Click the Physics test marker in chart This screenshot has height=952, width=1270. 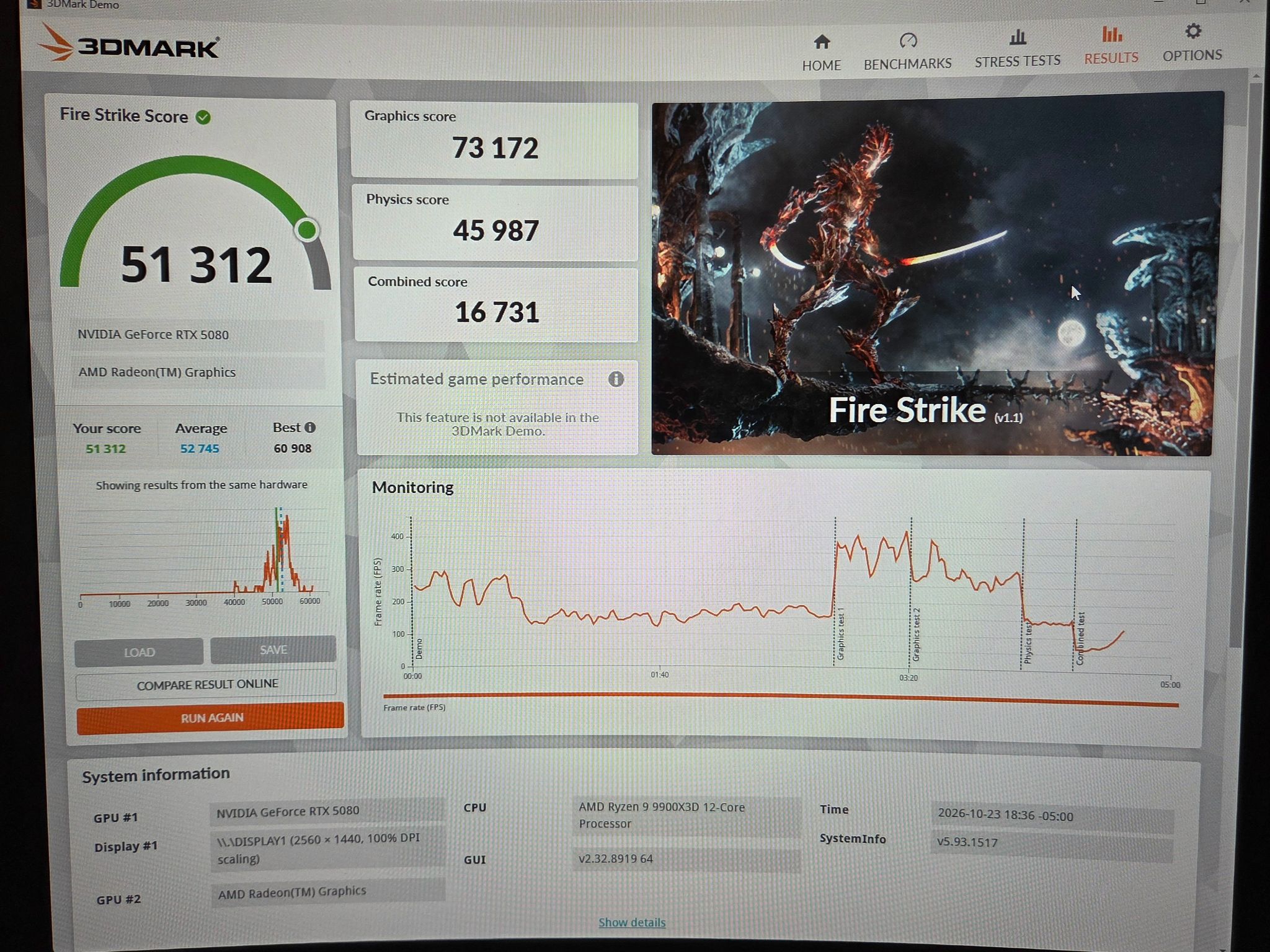coord(1028,643)
